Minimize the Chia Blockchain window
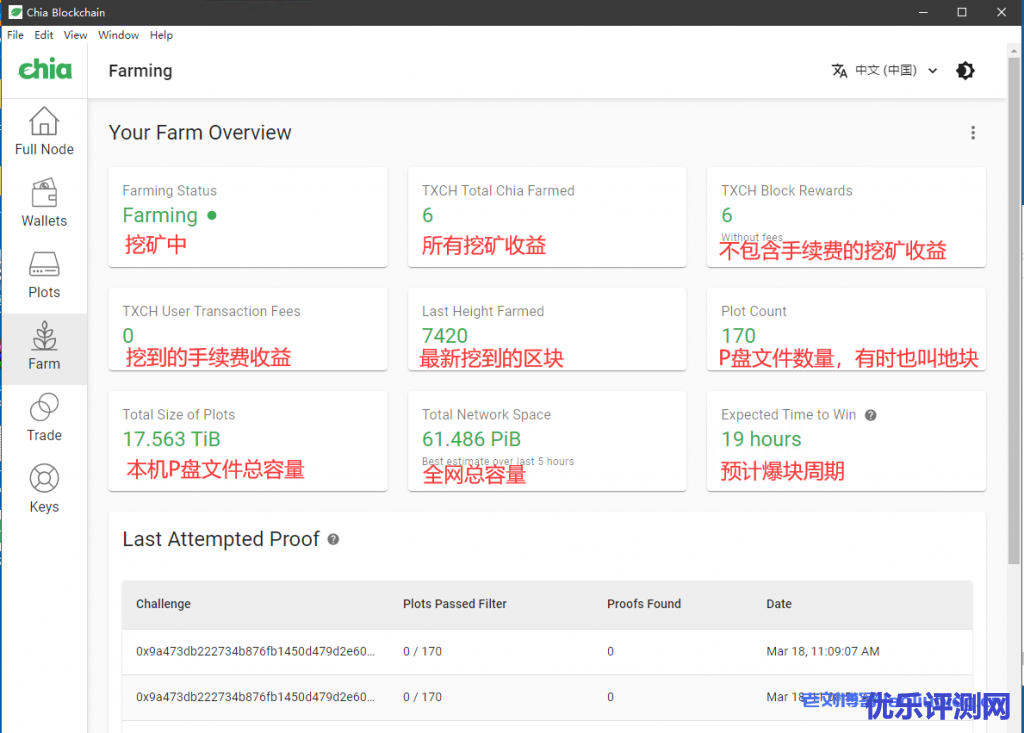1024x733 pixels. [923, 12]
